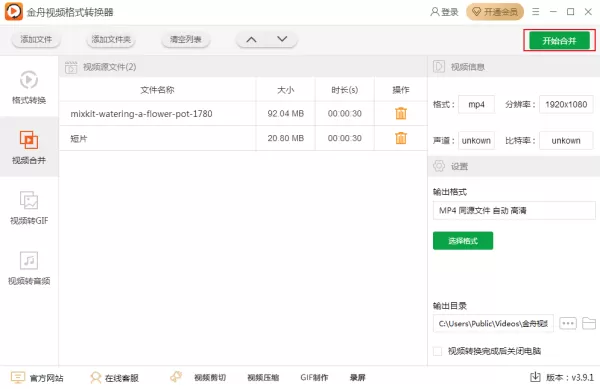The height and width of the screenshot is (389, 600).
Task: Switch to the 视频转音频 sidebar tab
Action: [x=29, y=268]
